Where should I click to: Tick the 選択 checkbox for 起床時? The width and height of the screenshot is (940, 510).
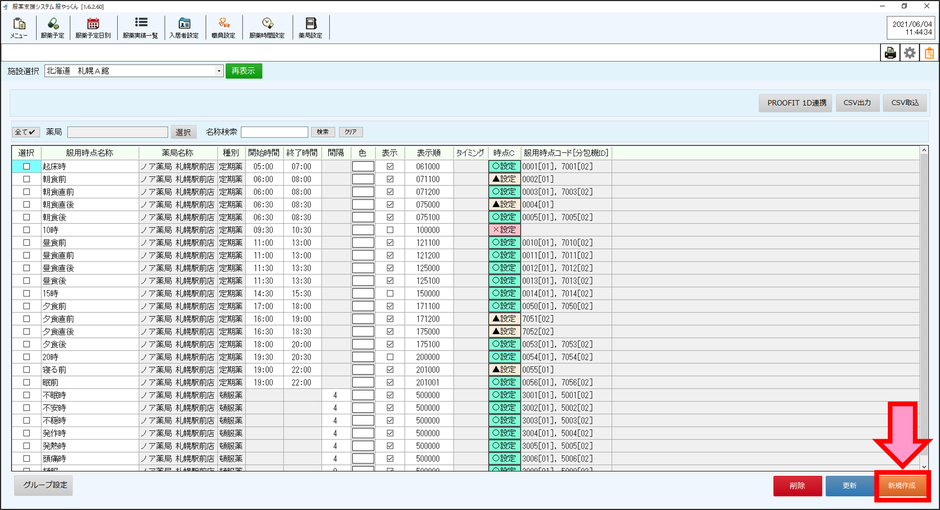[x=27, y=166]
